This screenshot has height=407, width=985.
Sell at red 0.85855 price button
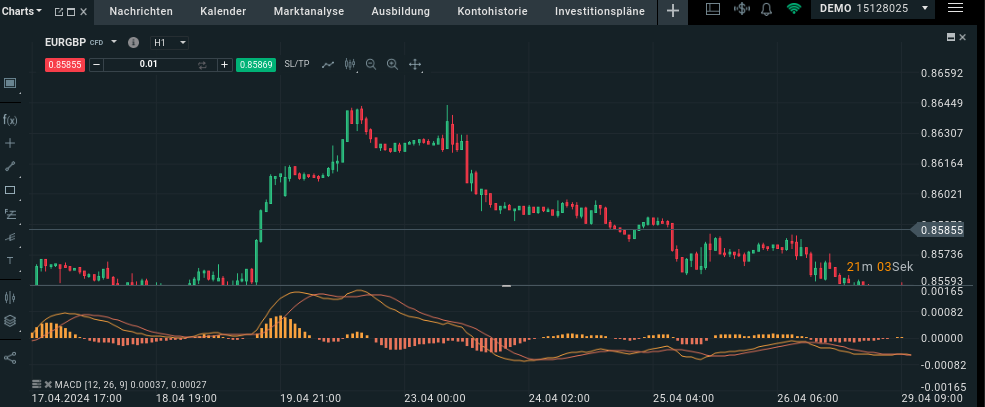point(65,65)
